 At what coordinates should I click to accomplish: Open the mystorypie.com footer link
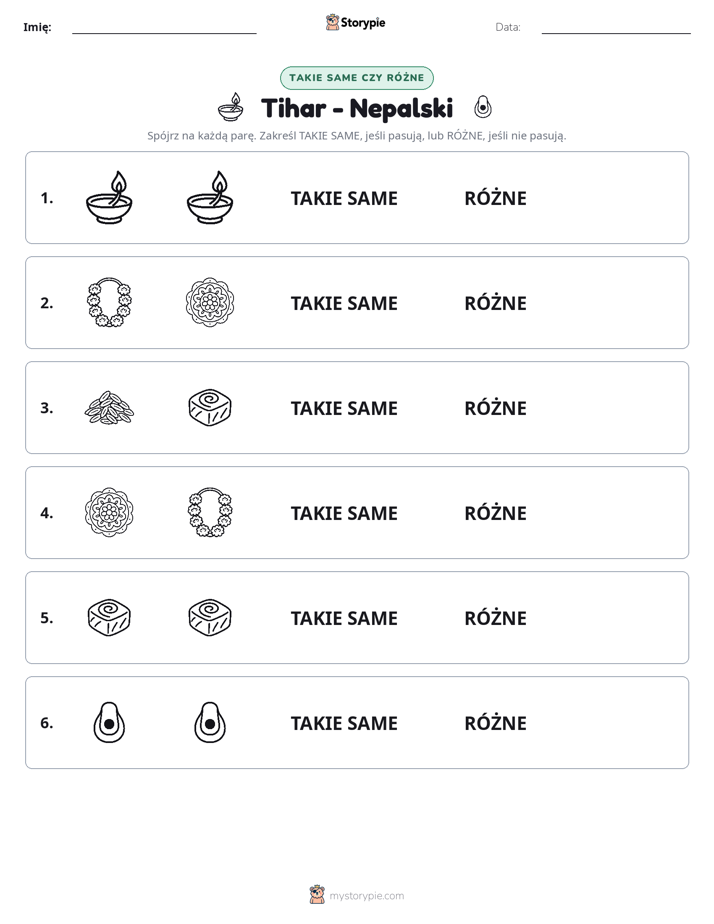click(x=357, y=895)
